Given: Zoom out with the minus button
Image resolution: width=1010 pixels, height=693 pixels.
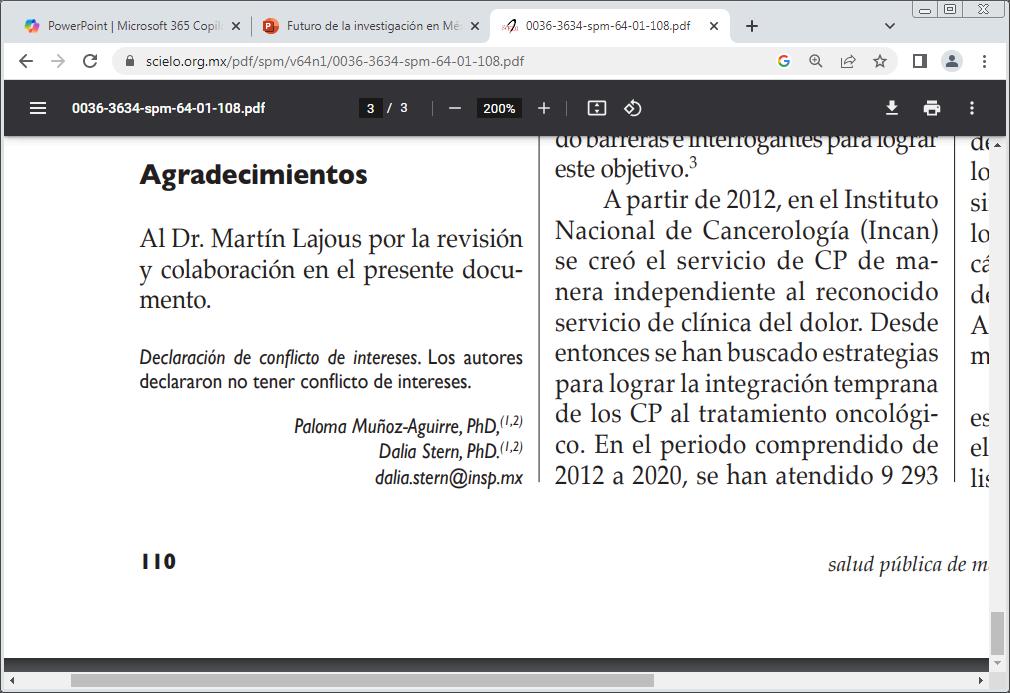Looking at the screenshot, I should 455,108.
